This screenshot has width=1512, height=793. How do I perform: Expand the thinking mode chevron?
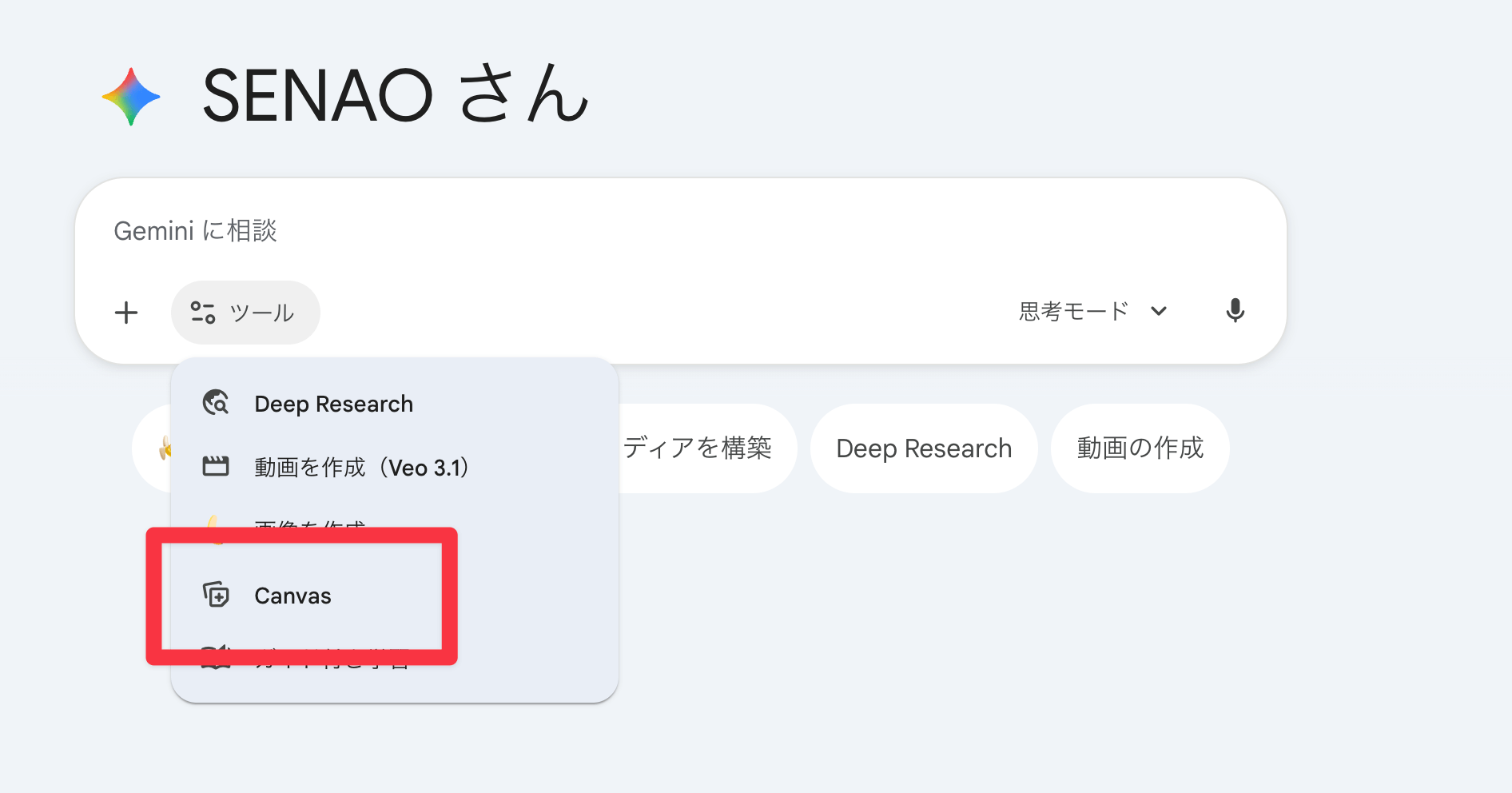point(1159,311)
